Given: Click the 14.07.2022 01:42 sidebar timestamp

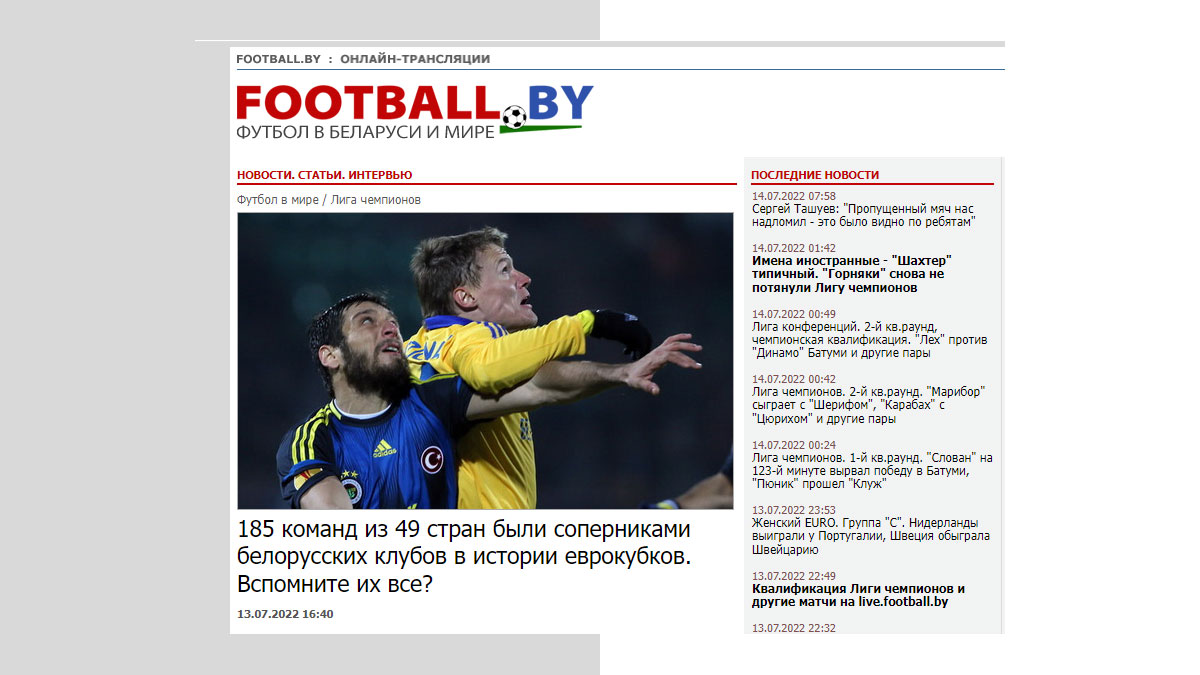Looking at the screenshot, I should click(793, 248).
